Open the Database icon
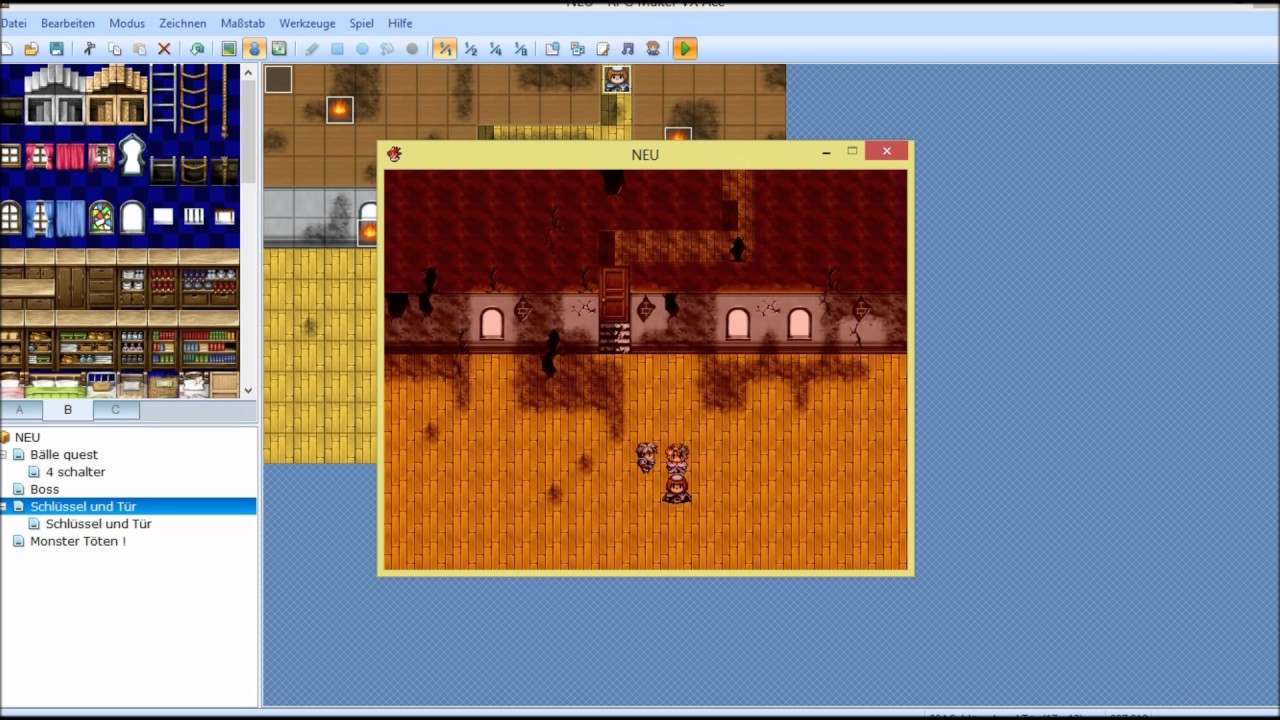Image resolution: width=1280 pixels, height=720 pixels. [x=552, y=48]
